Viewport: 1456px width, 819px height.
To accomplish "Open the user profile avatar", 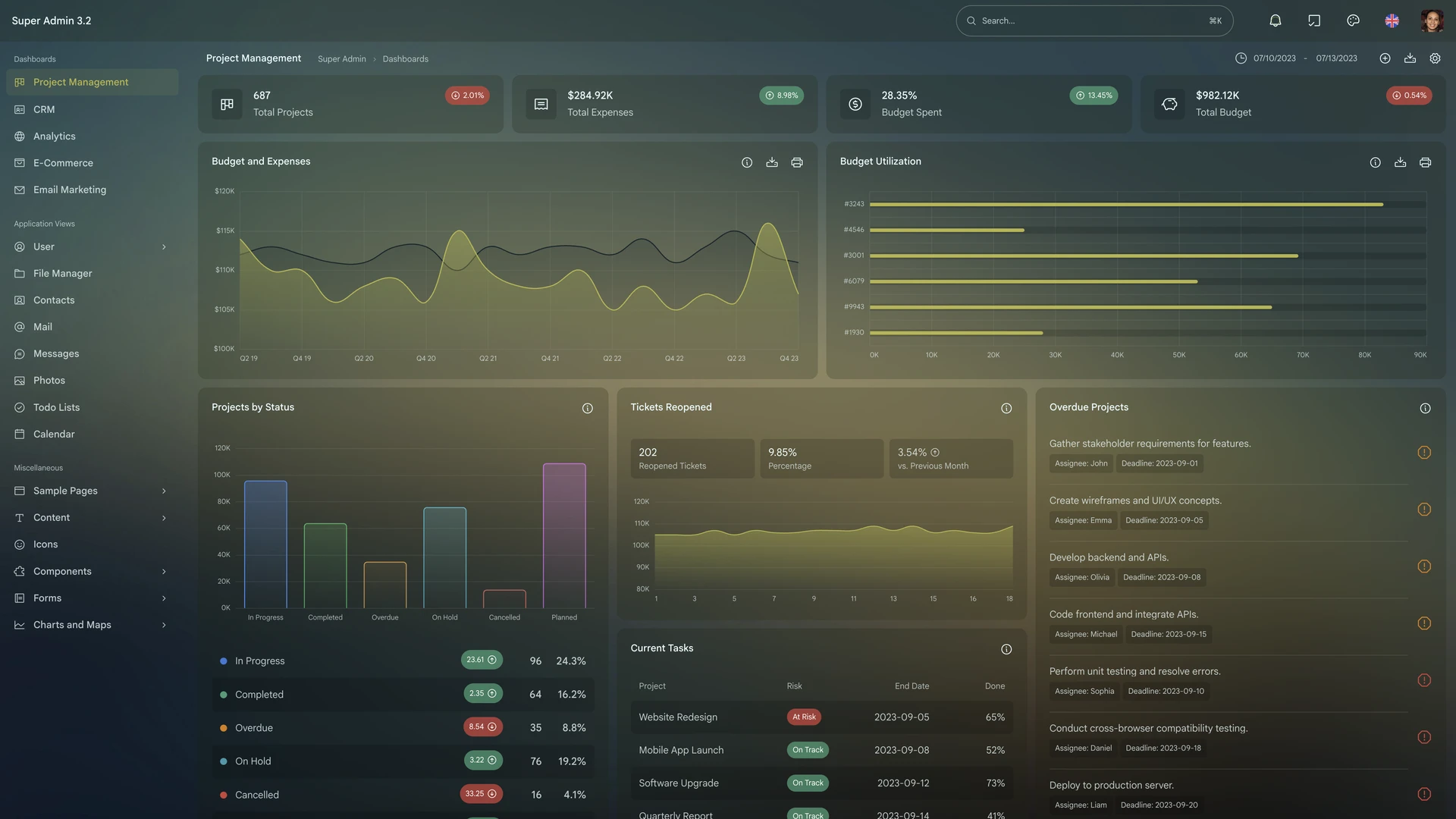I will coord(1431,20).
